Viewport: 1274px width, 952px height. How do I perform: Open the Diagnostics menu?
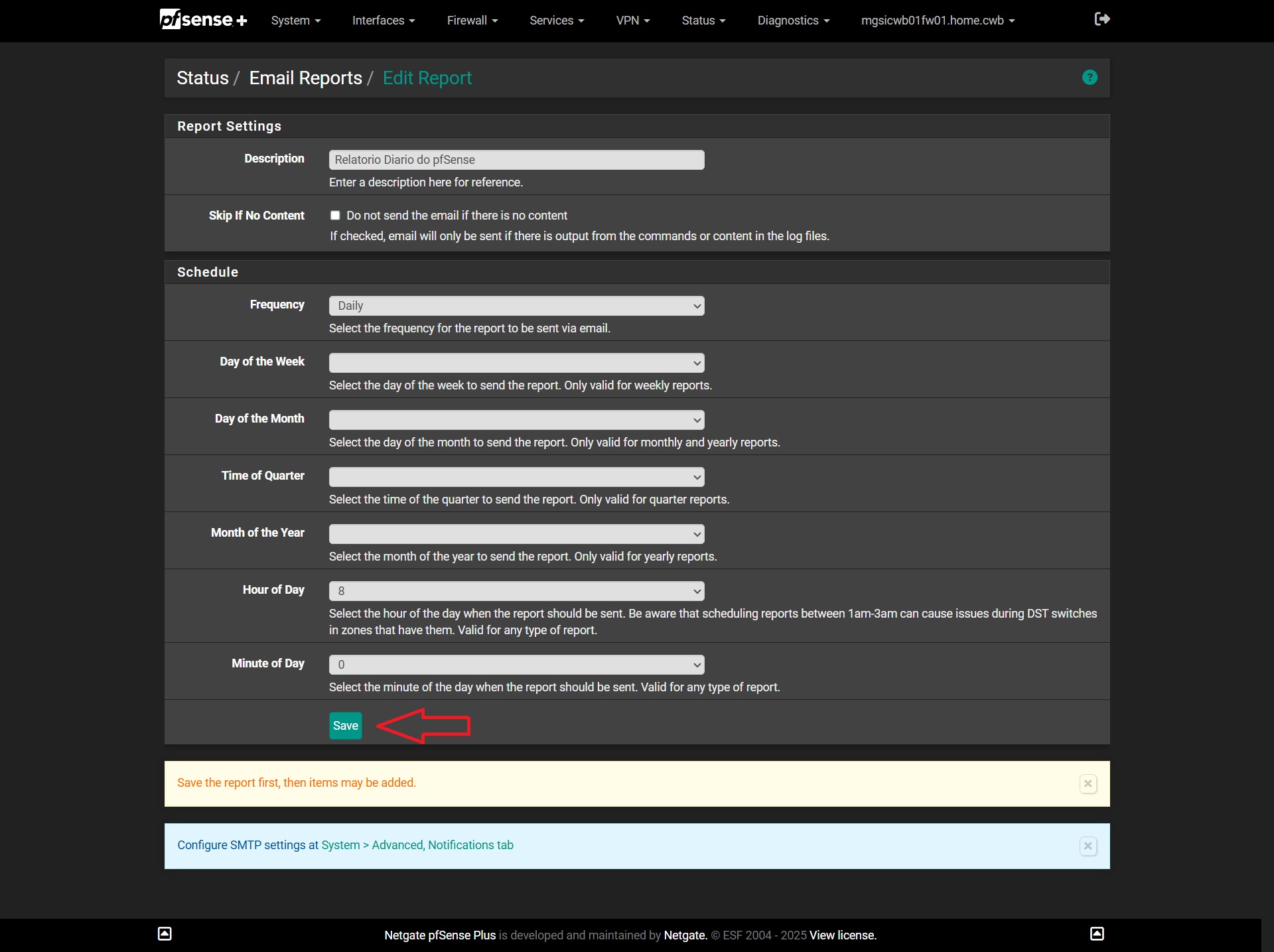pyautogui.click(x=794, y=21)
